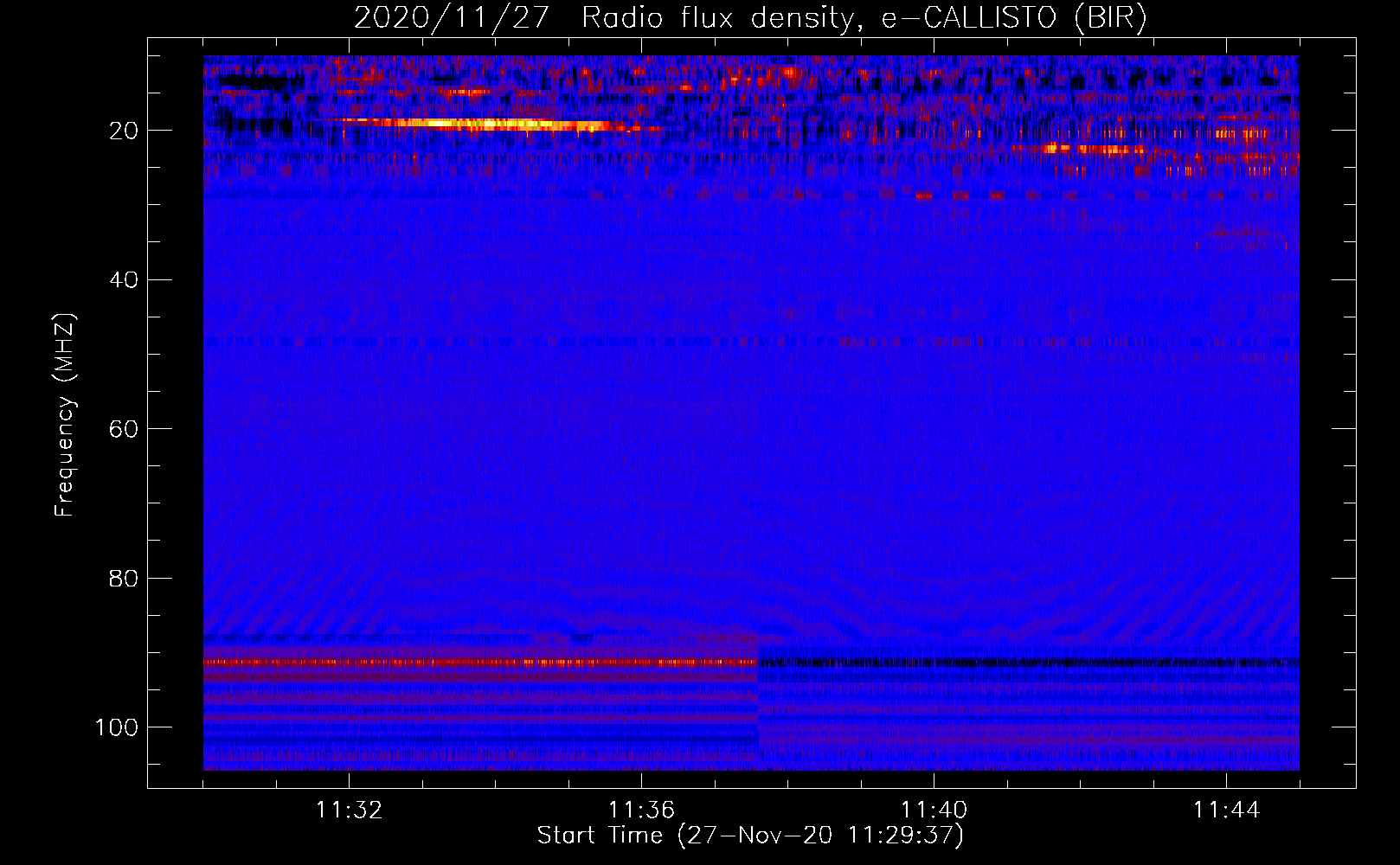The height and width of the screenshot is (865, 1400).
Task: Click the red horizontal band near 91 MHz
Action: pos(480,663)
